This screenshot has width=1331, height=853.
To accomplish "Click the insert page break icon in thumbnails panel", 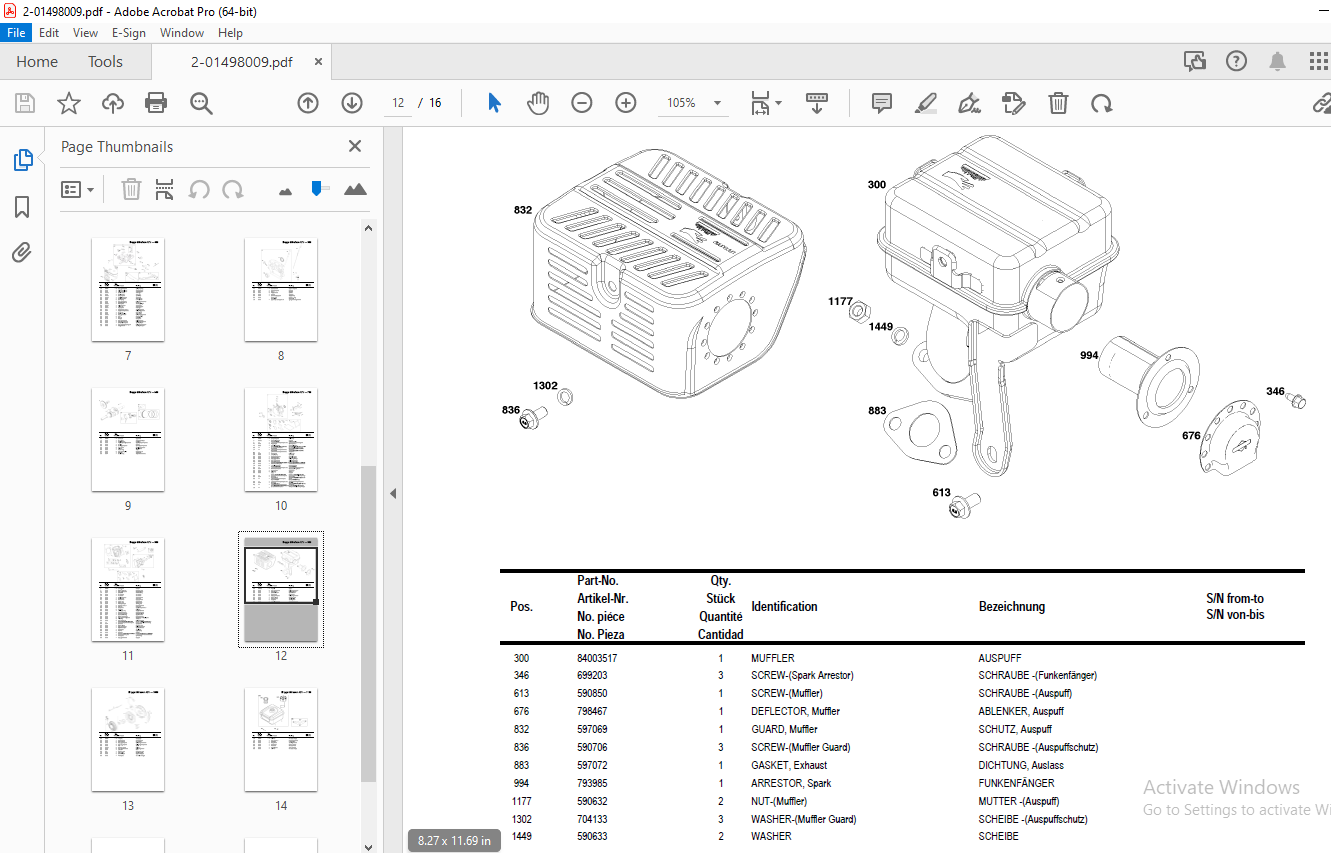I will pos(165,189).
